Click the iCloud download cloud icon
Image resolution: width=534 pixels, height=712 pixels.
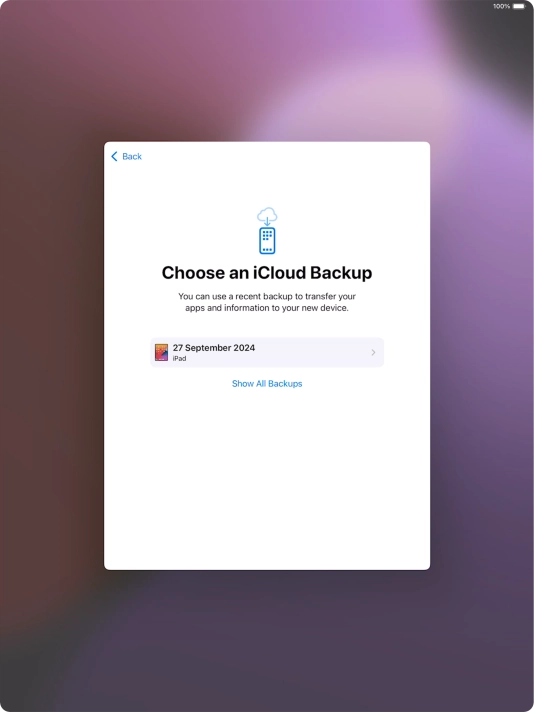(x=267, y=214)
